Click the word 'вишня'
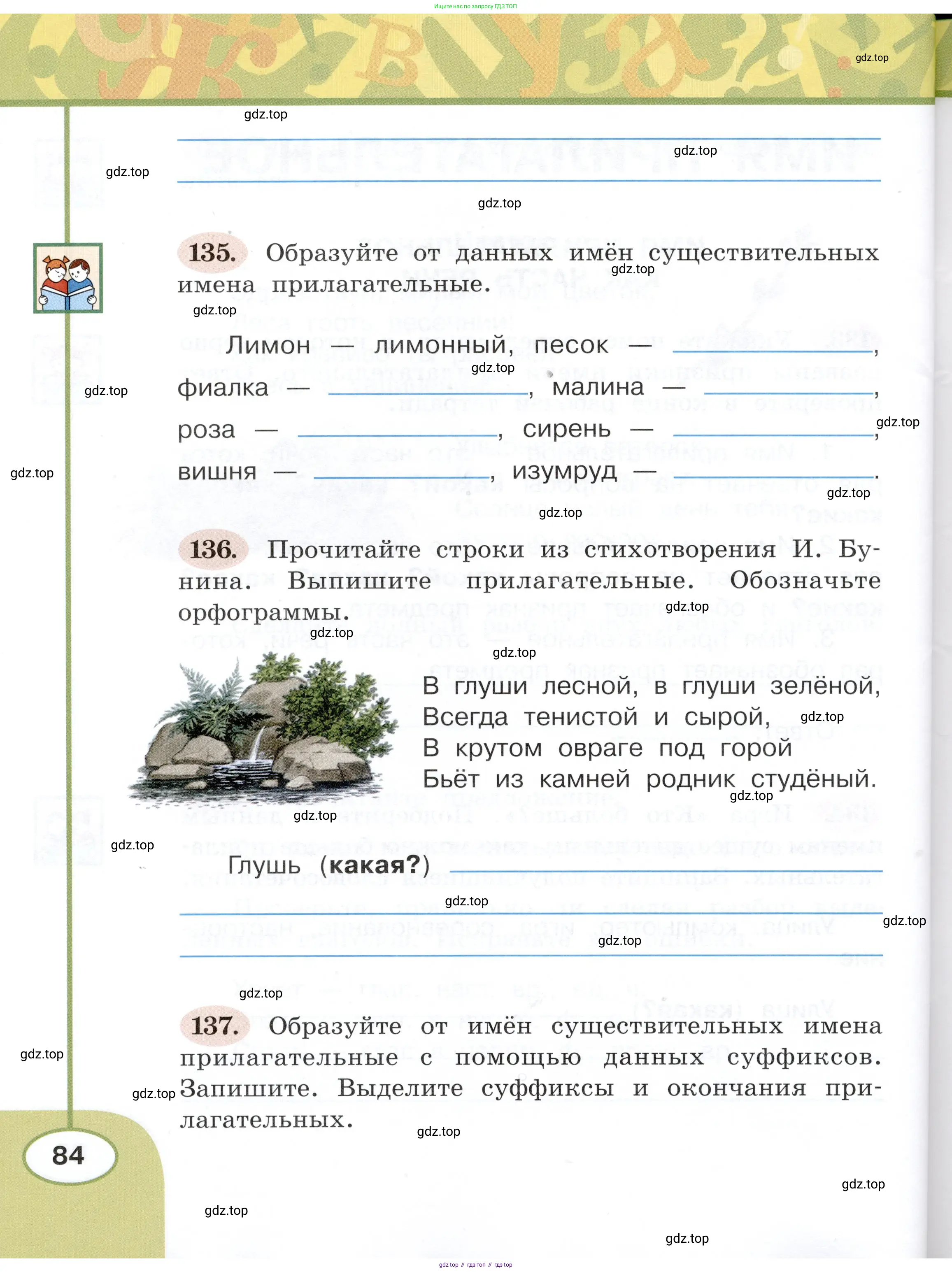 [217, 472]
